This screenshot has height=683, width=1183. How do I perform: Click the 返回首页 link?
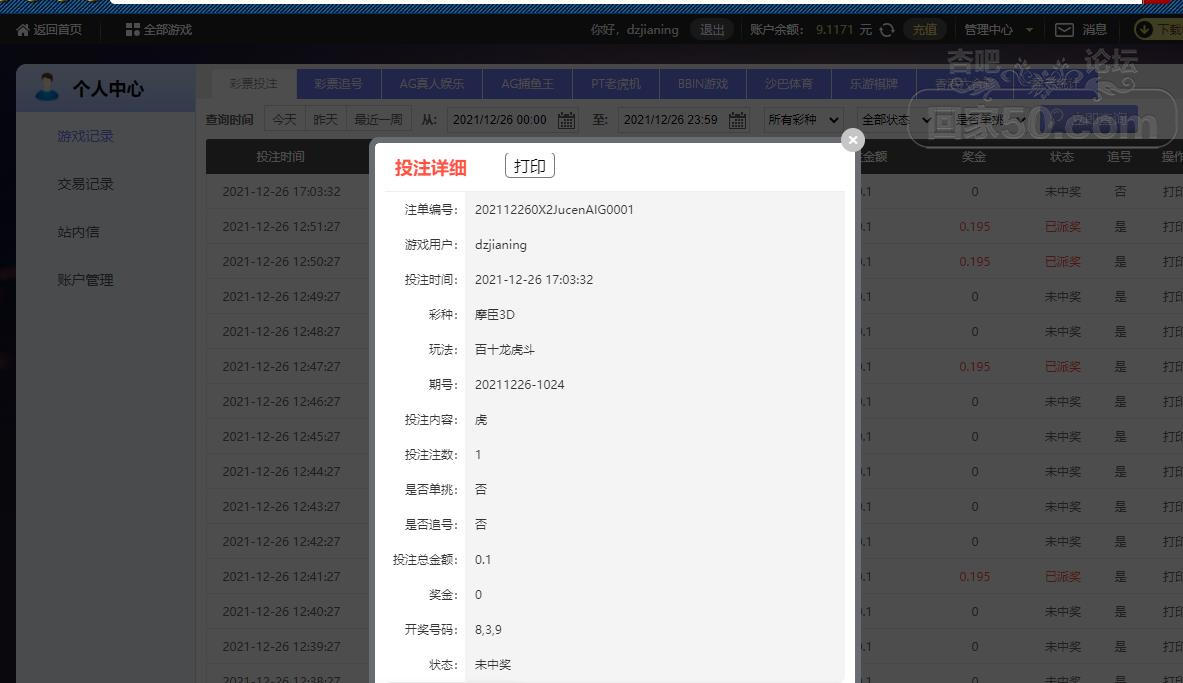[x=57, y=29]
